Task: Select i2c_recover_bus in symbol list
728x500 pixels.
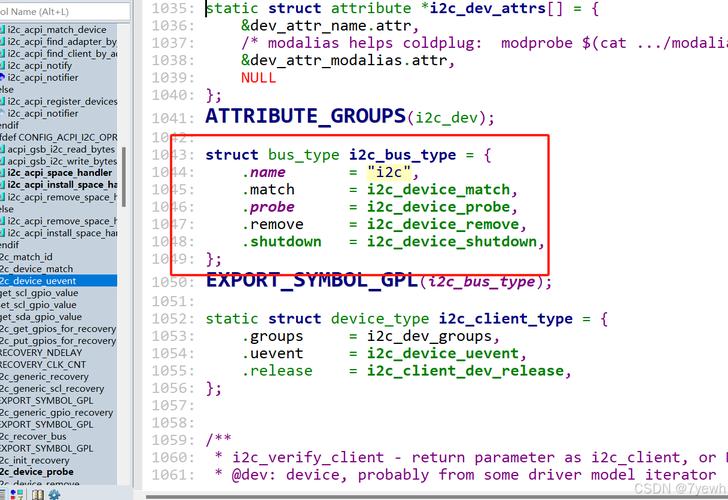Action: 33,436
